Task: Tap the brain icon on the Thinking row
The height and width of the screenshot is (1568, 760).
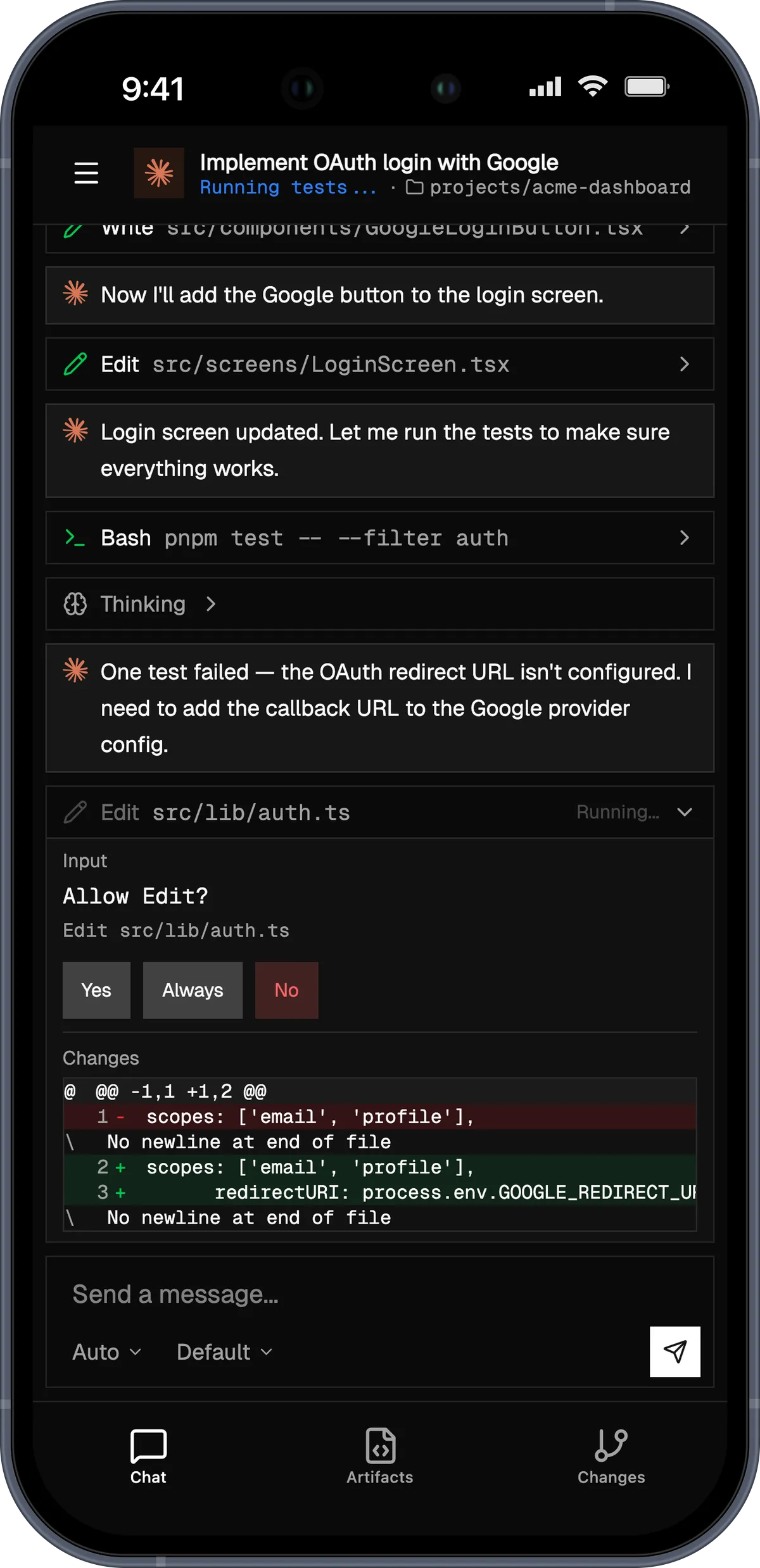Action: click(x=76, y=604)
